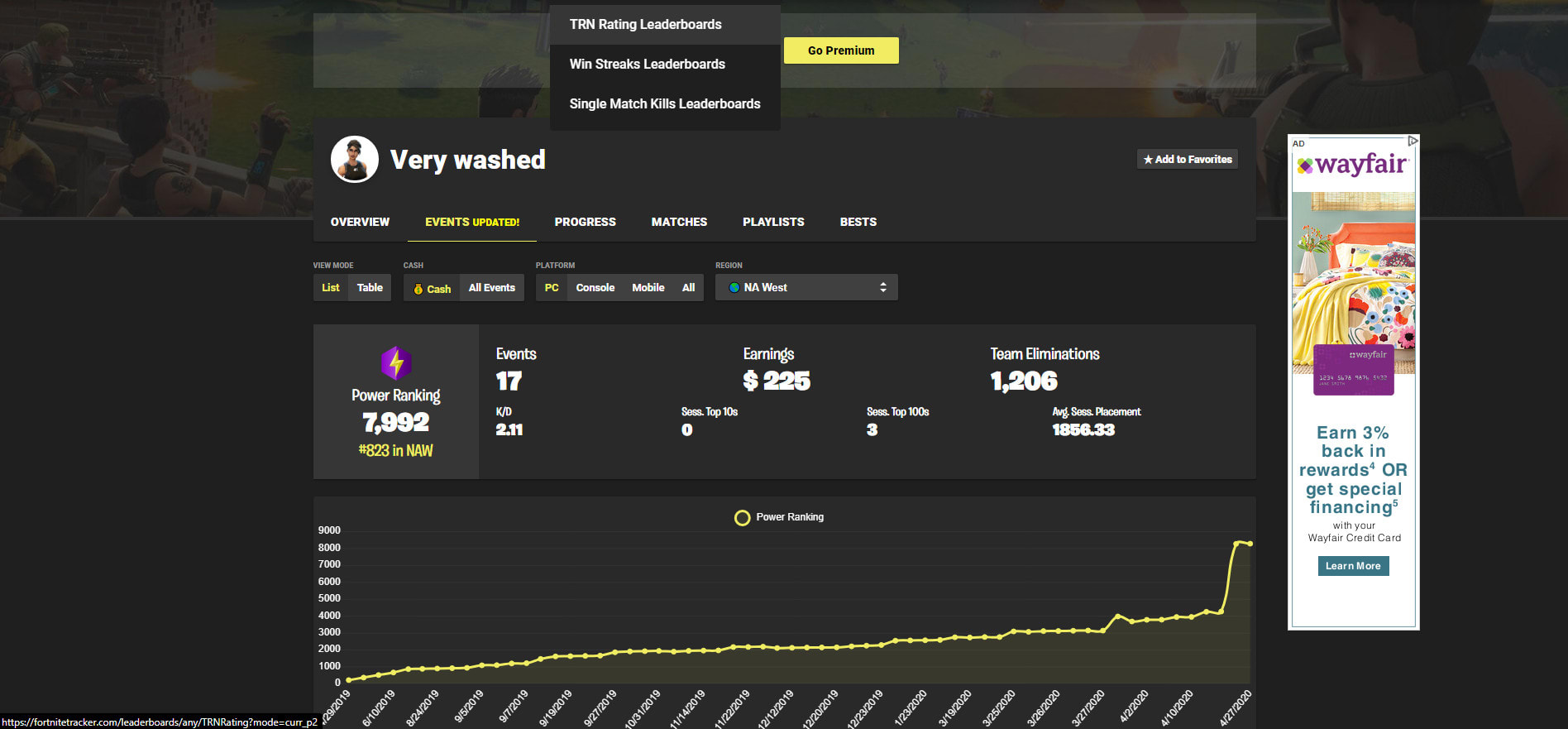Open Single Match Kills Leaderboards entry

coord(665,104)
